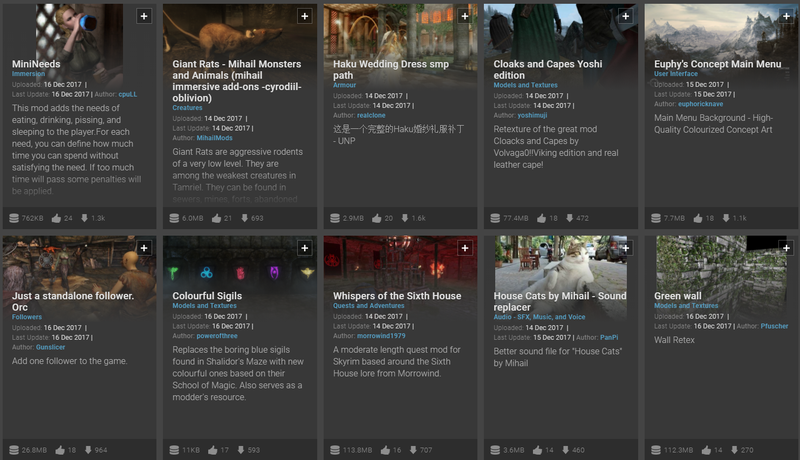Click the 'Wall Retex' description text
800x460 pixels.
click(674, 340)
